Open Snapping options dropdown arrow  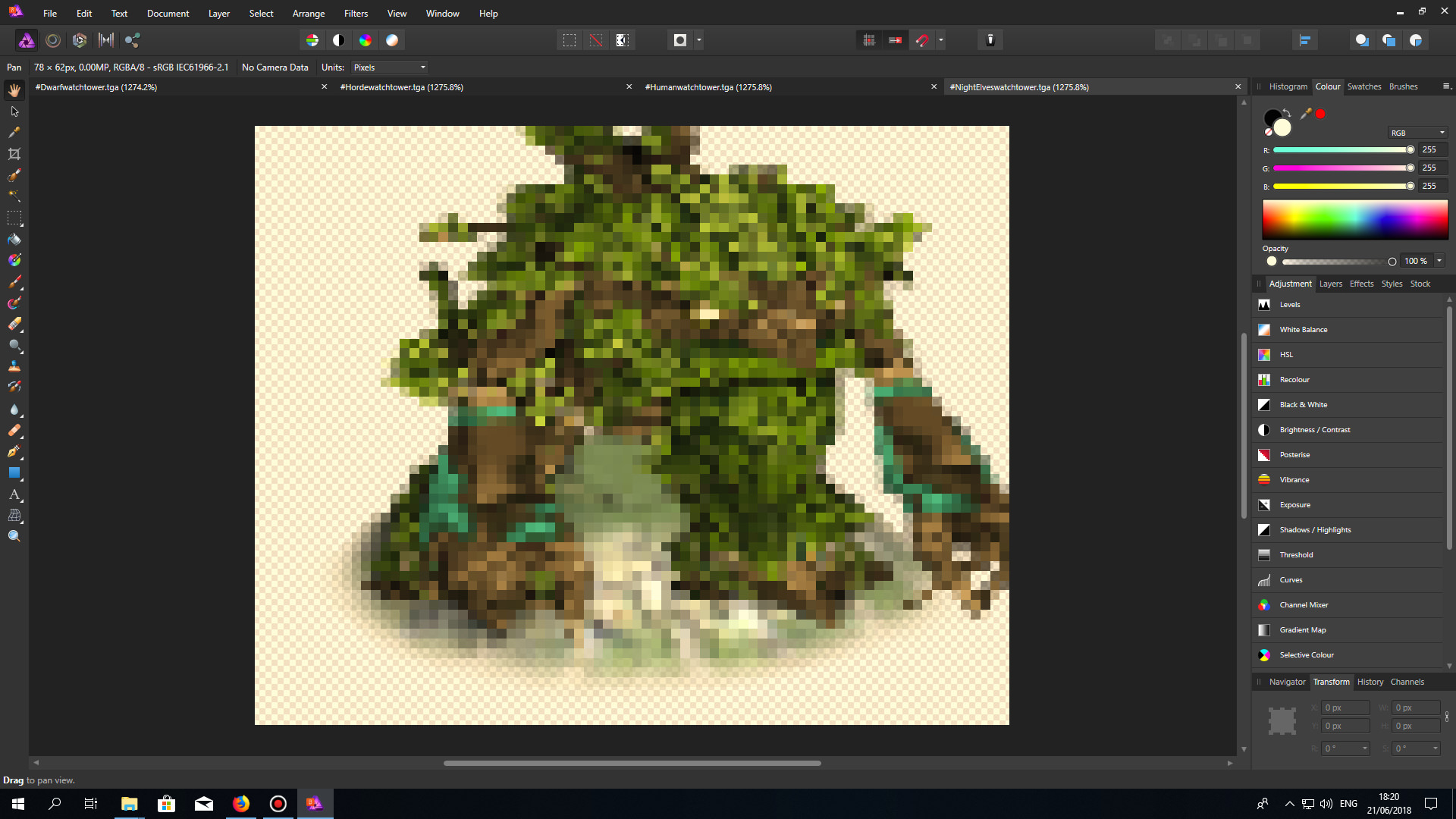click(x=941, y=40)
